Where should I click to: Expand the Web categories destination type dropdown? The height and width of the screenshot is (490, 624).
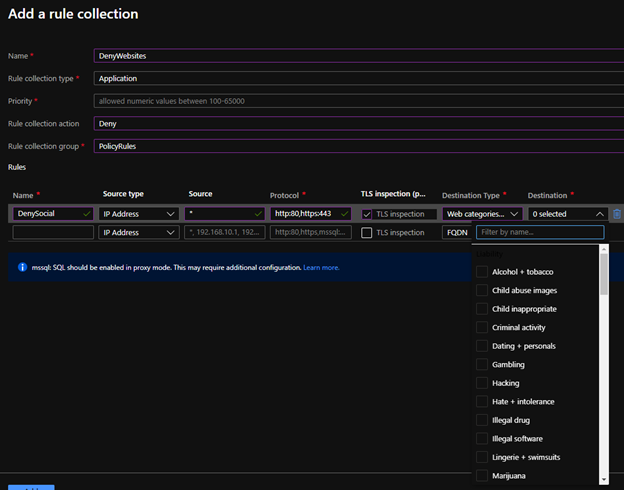(482, 214)
